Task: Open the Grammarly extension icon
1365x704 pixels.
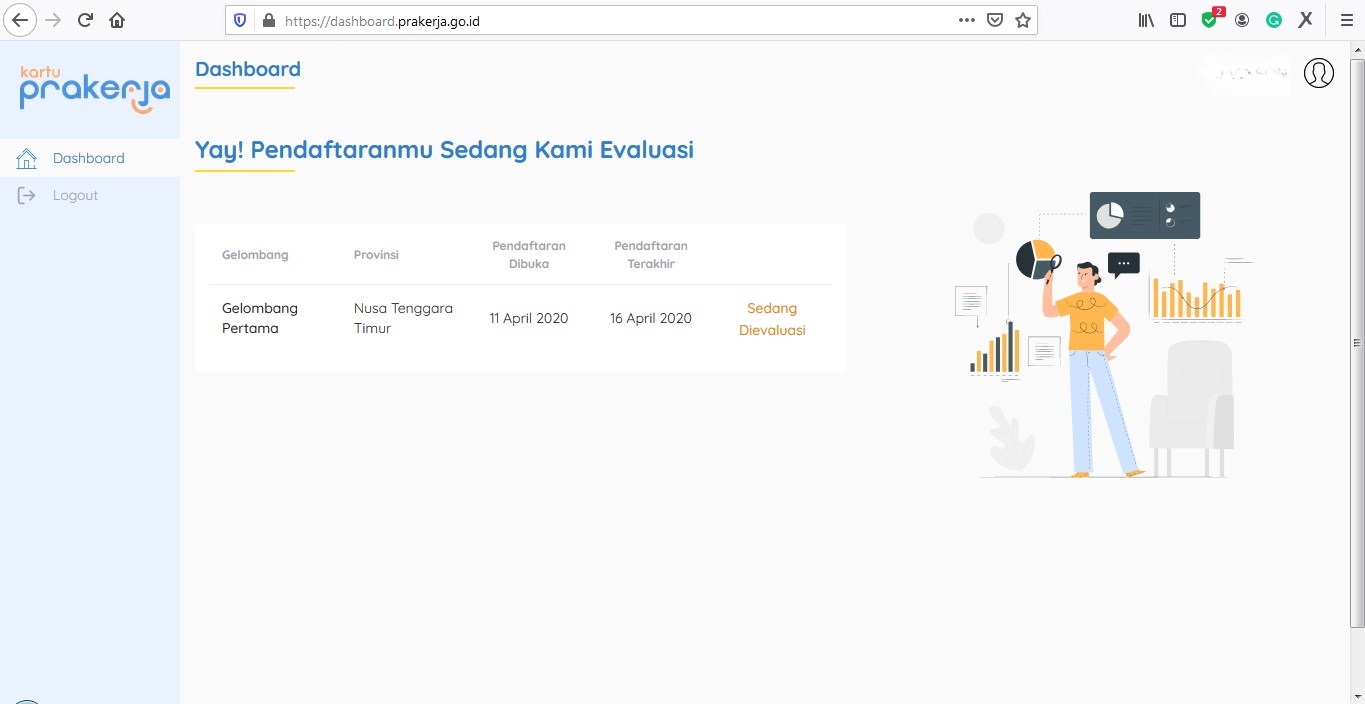Action: coord(1273,20)
